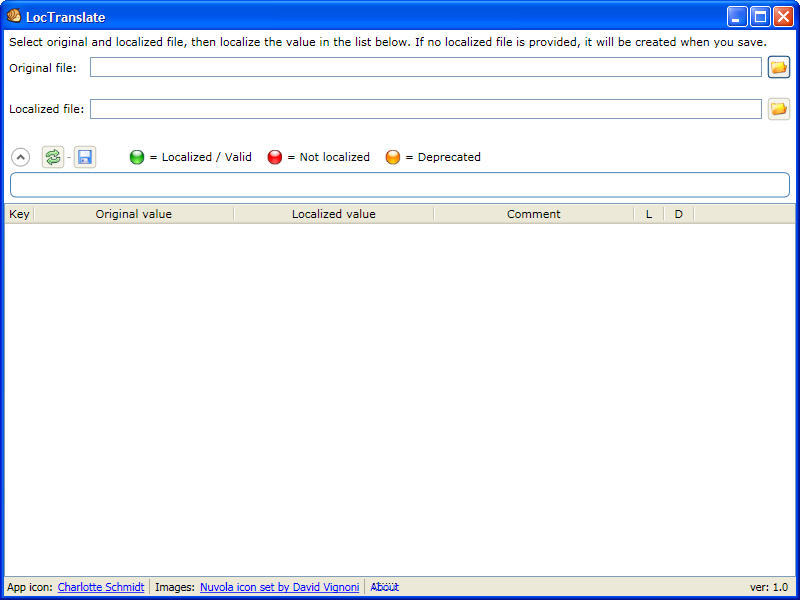Open the Nuvola icon set by David Vignoni link
800x600 pixels.
279,587
